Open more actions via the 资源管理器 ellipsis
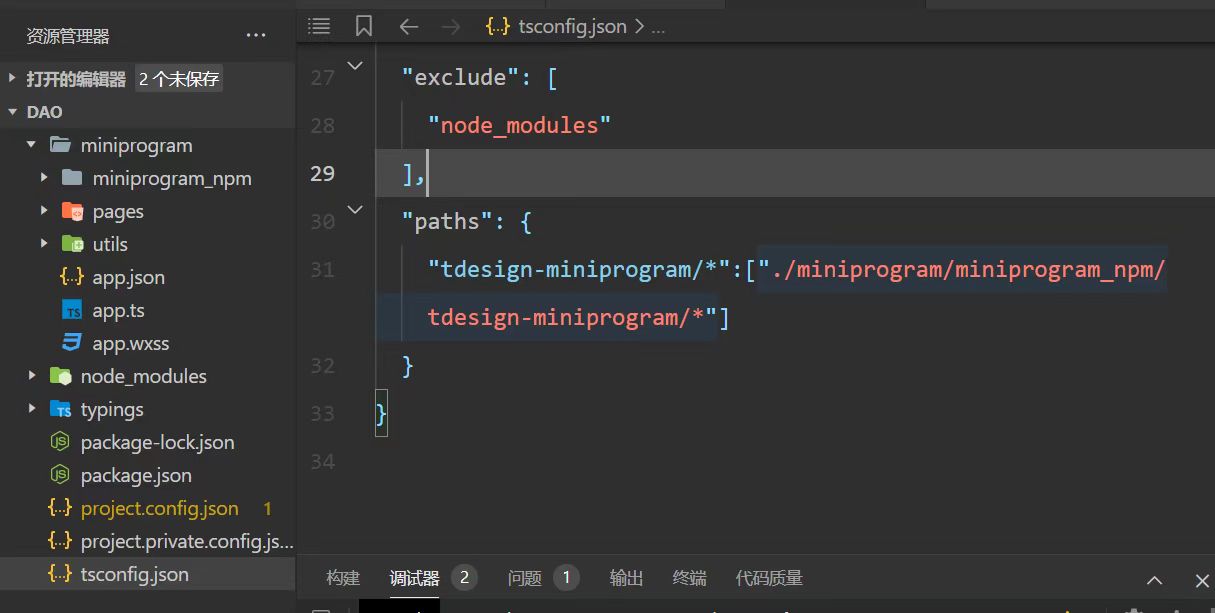The image size is (1215, 613). click(x=256, y=35)
